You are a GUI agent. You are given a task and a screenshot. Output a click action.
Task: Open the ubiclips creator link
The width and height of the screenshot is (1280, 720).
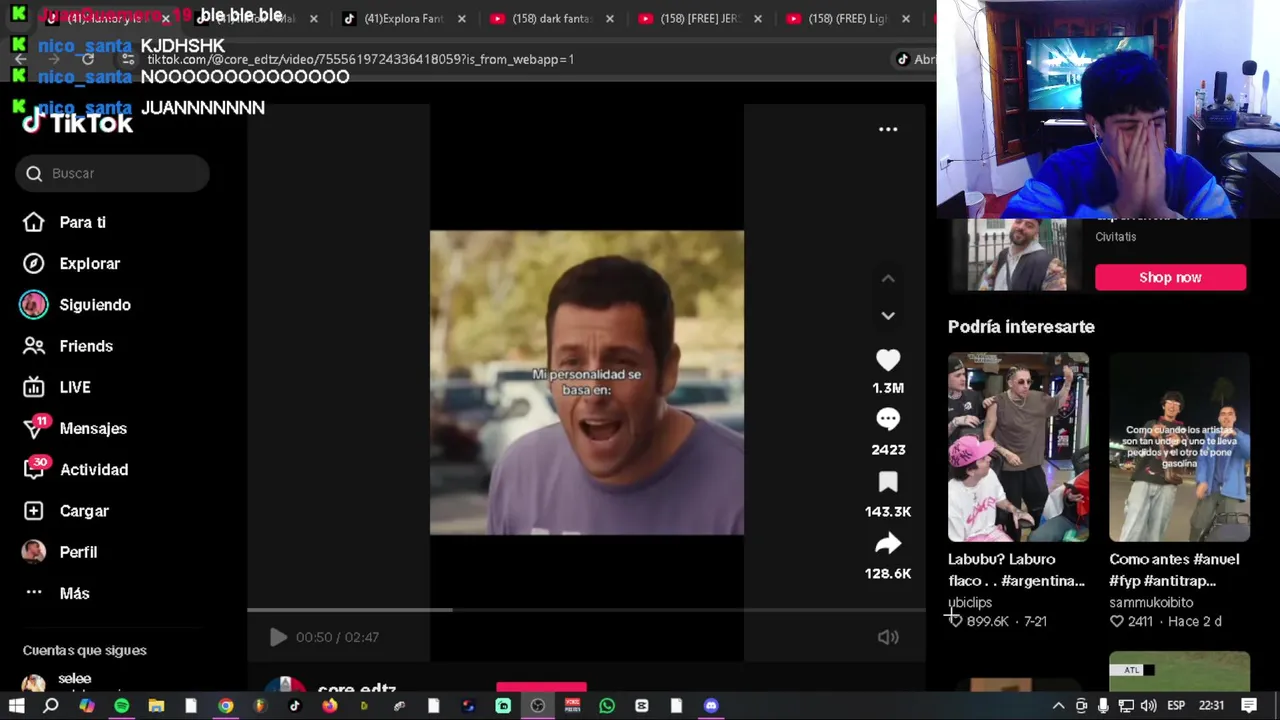click(x=970, y=603)
